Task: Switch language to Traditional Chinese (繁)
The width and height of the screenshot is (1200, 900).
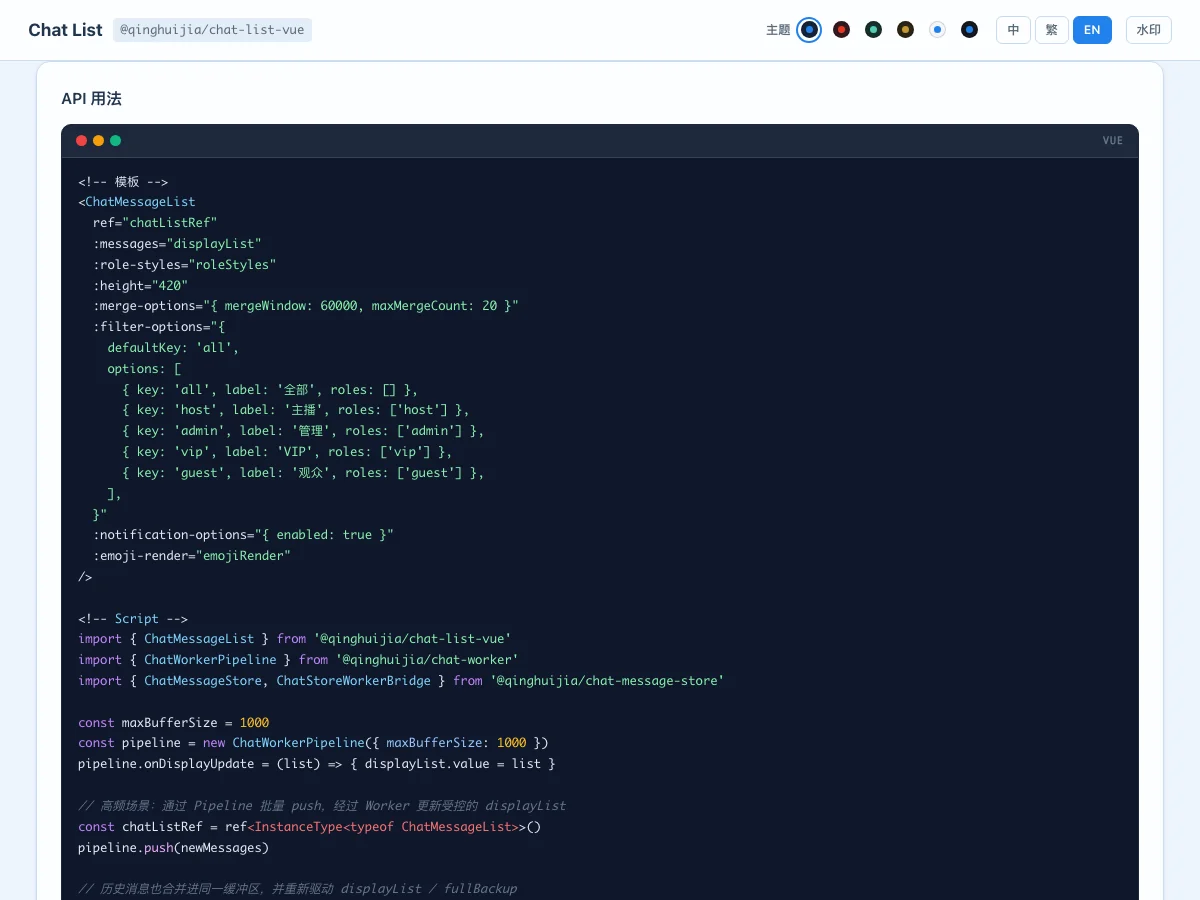Action: point(1052,30)
